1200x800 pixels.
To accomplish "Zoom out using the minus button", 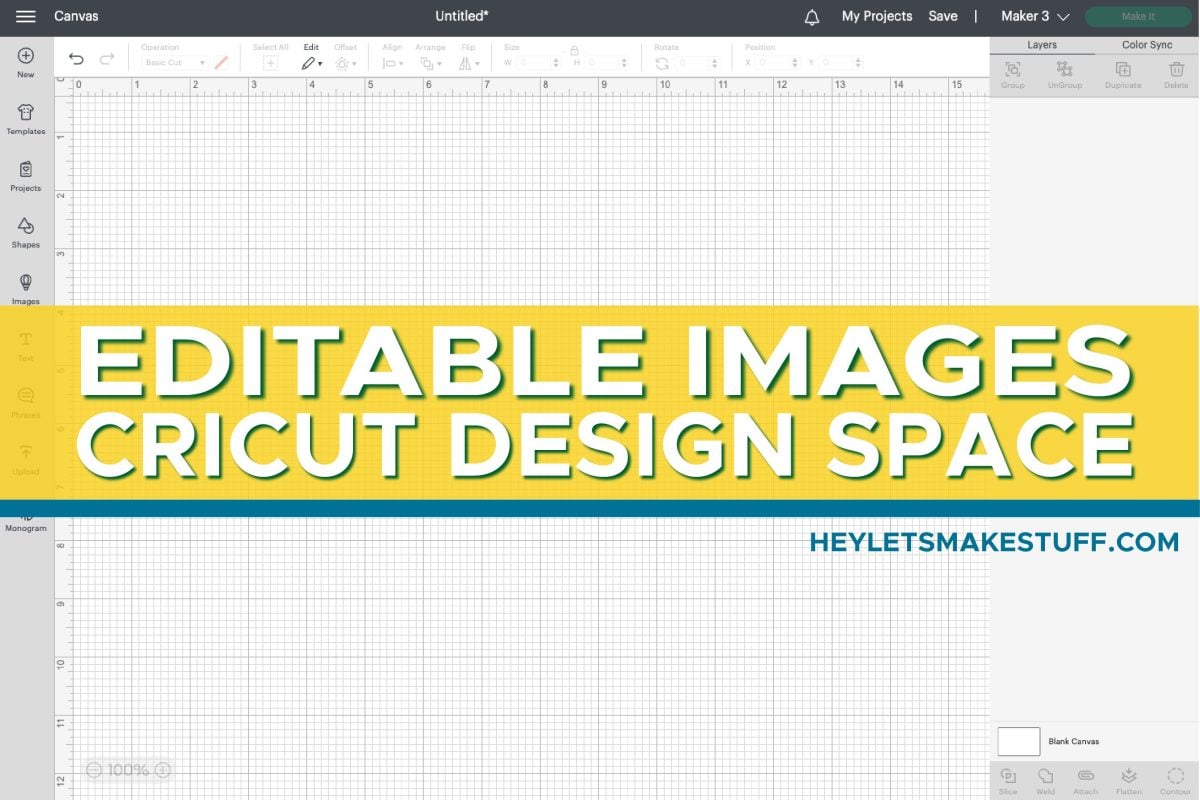I will (94, 770).
